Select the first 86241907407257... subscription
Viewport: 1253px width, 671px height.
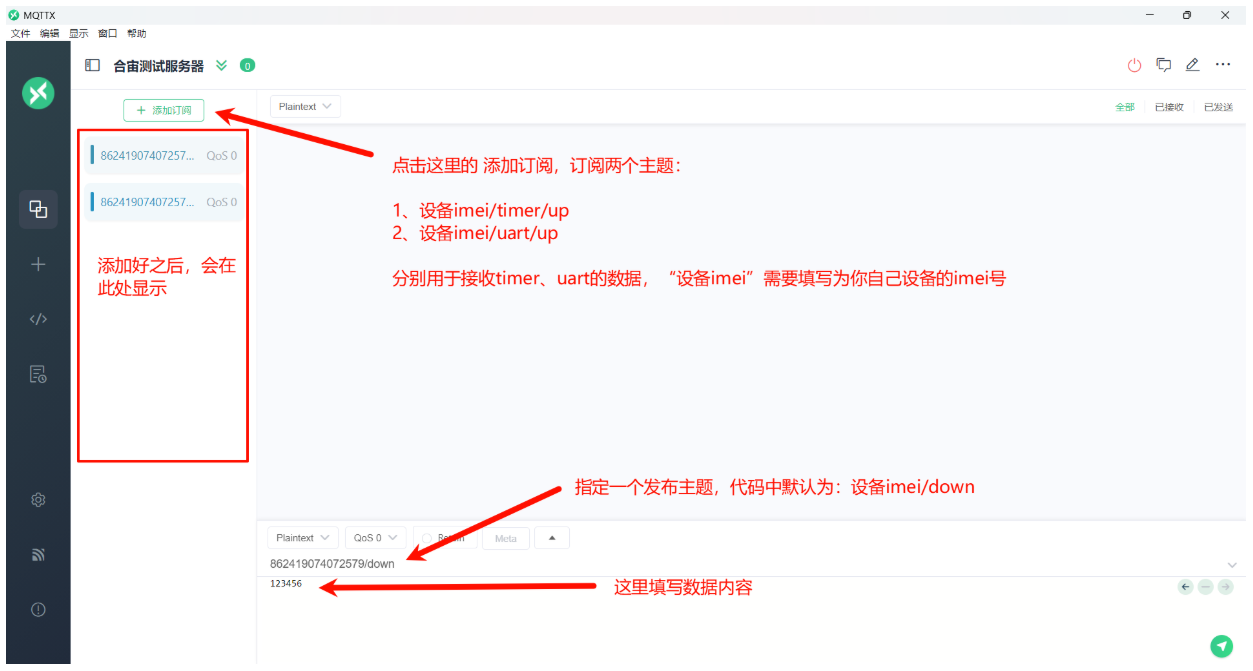pyautogui.click(x=164, y=155)
